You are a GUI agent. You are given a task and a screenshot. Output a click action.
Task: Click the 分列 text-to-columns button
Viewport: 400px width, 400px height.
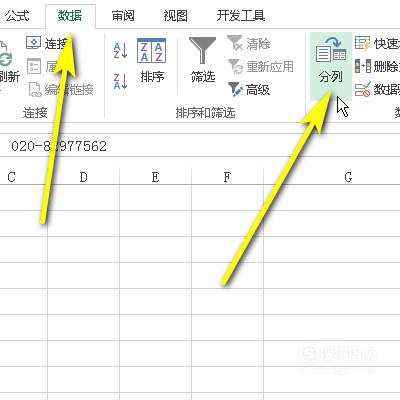(331, 66)
